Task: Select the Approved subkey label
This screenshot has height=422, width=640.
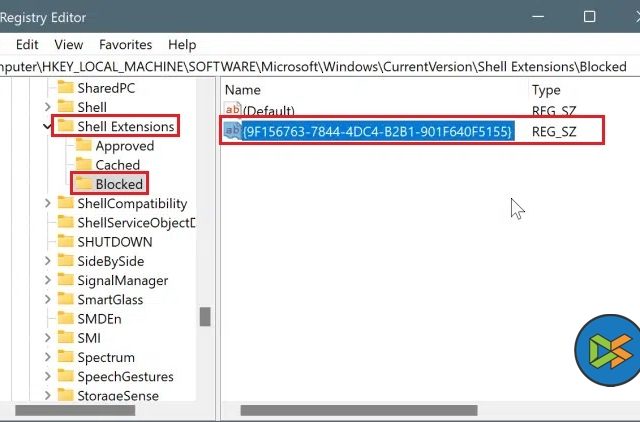Action: coord(125,146)
